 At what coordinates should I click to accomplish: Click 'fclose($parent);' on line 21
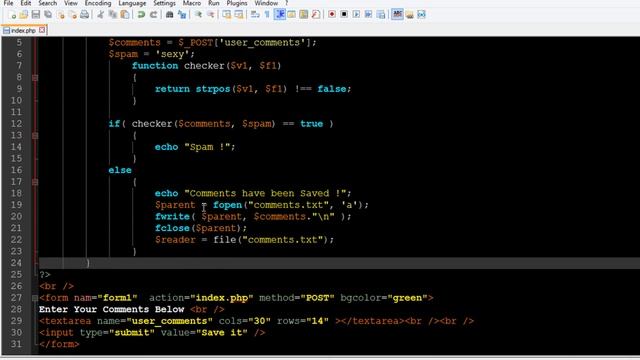[201, 228]
